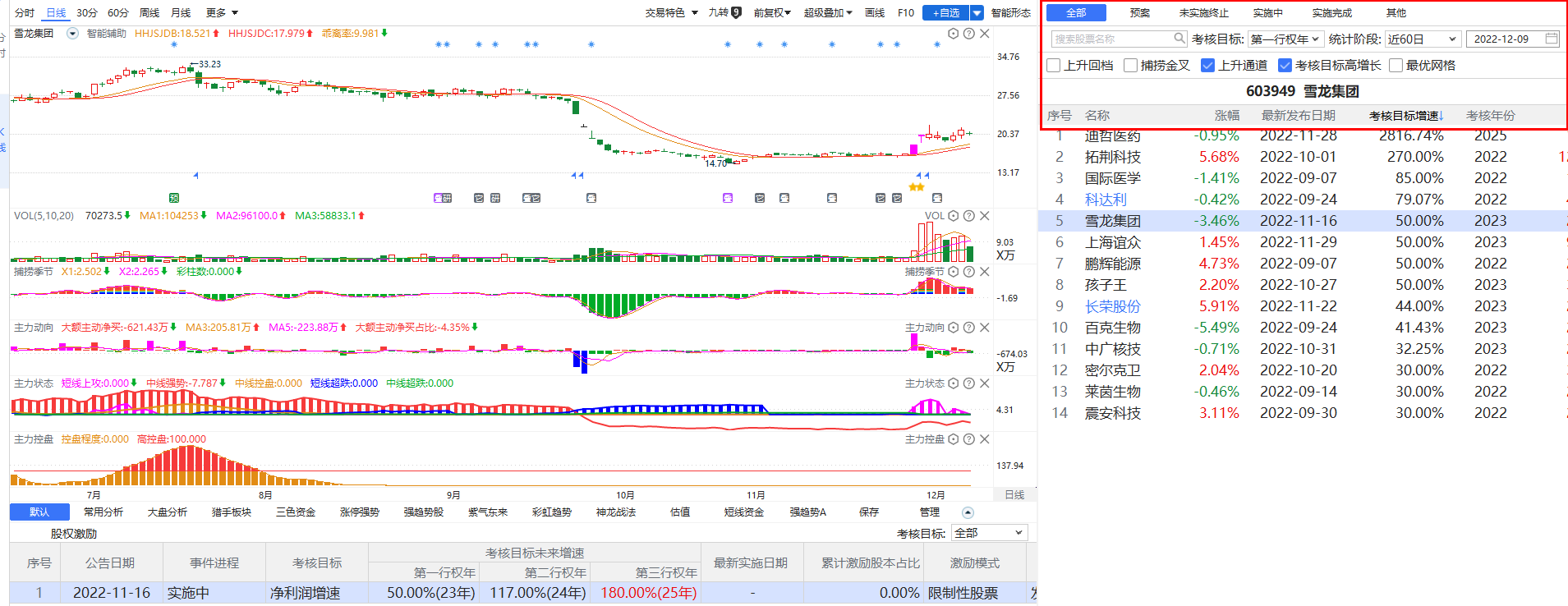Close the 主力状态 indicator panel
This screenshot has width=1568, height=606.
[x=984, y=383]
